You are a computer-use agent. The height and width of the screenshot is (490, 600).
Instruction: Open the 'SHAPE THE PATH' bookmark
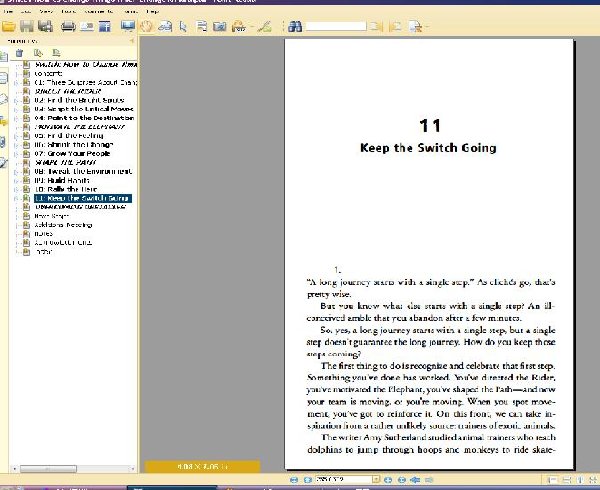(65, 162)
